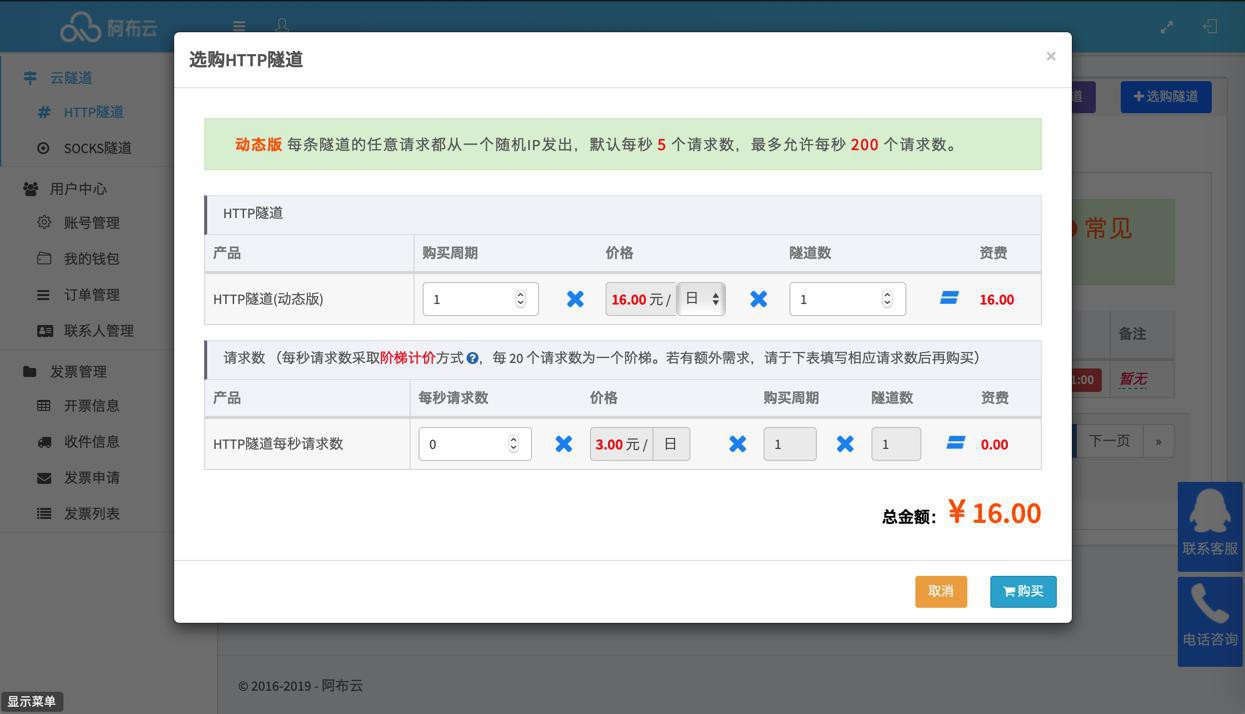The width and height of the screenshot is (1245, 714).
Task: Click the gear icon beside 账号管理
Action: pyautogui.click(x=44, y=222)
